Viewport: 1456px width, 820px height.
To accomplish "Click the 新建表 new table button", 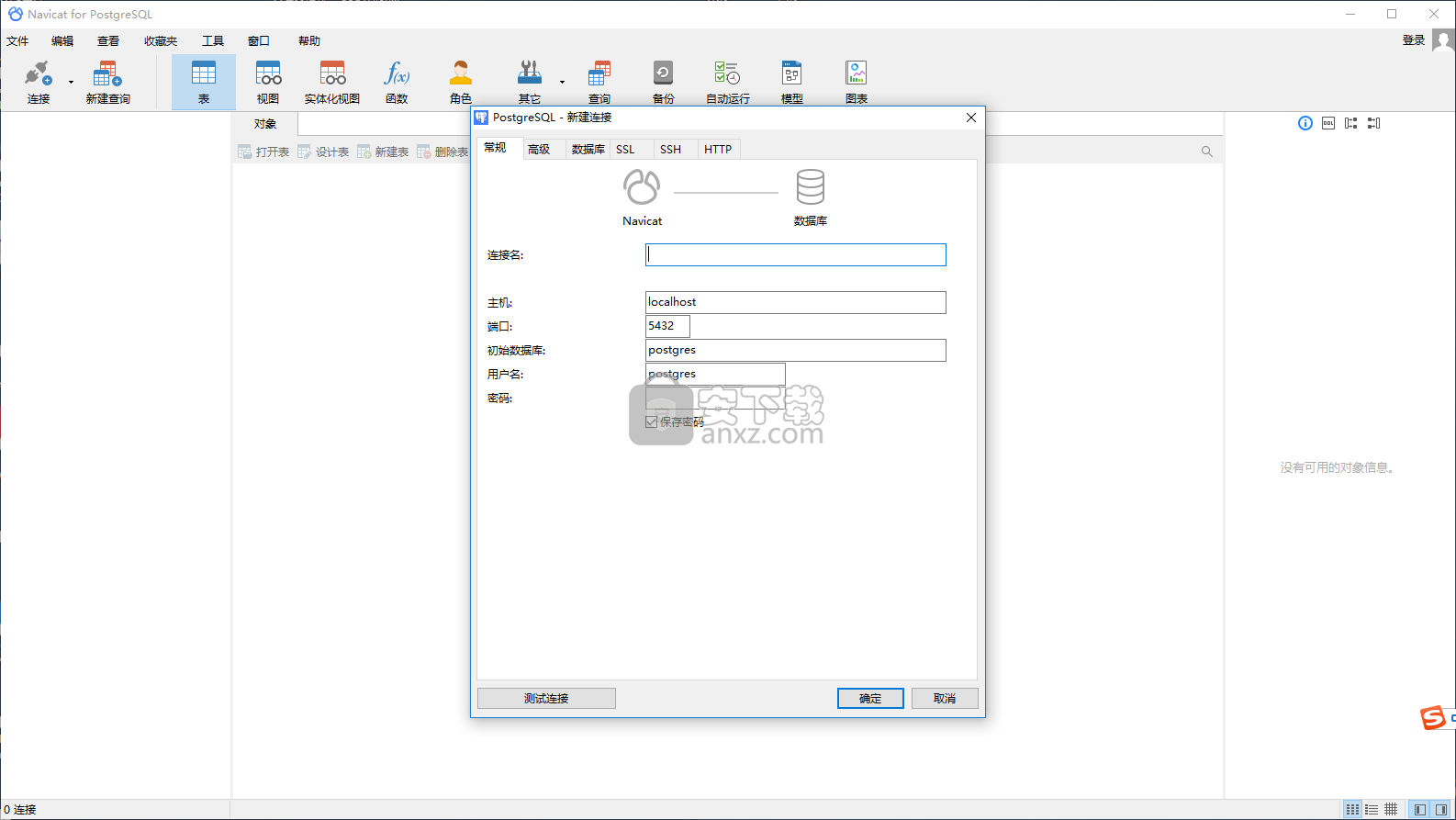I will click(383, 152).
